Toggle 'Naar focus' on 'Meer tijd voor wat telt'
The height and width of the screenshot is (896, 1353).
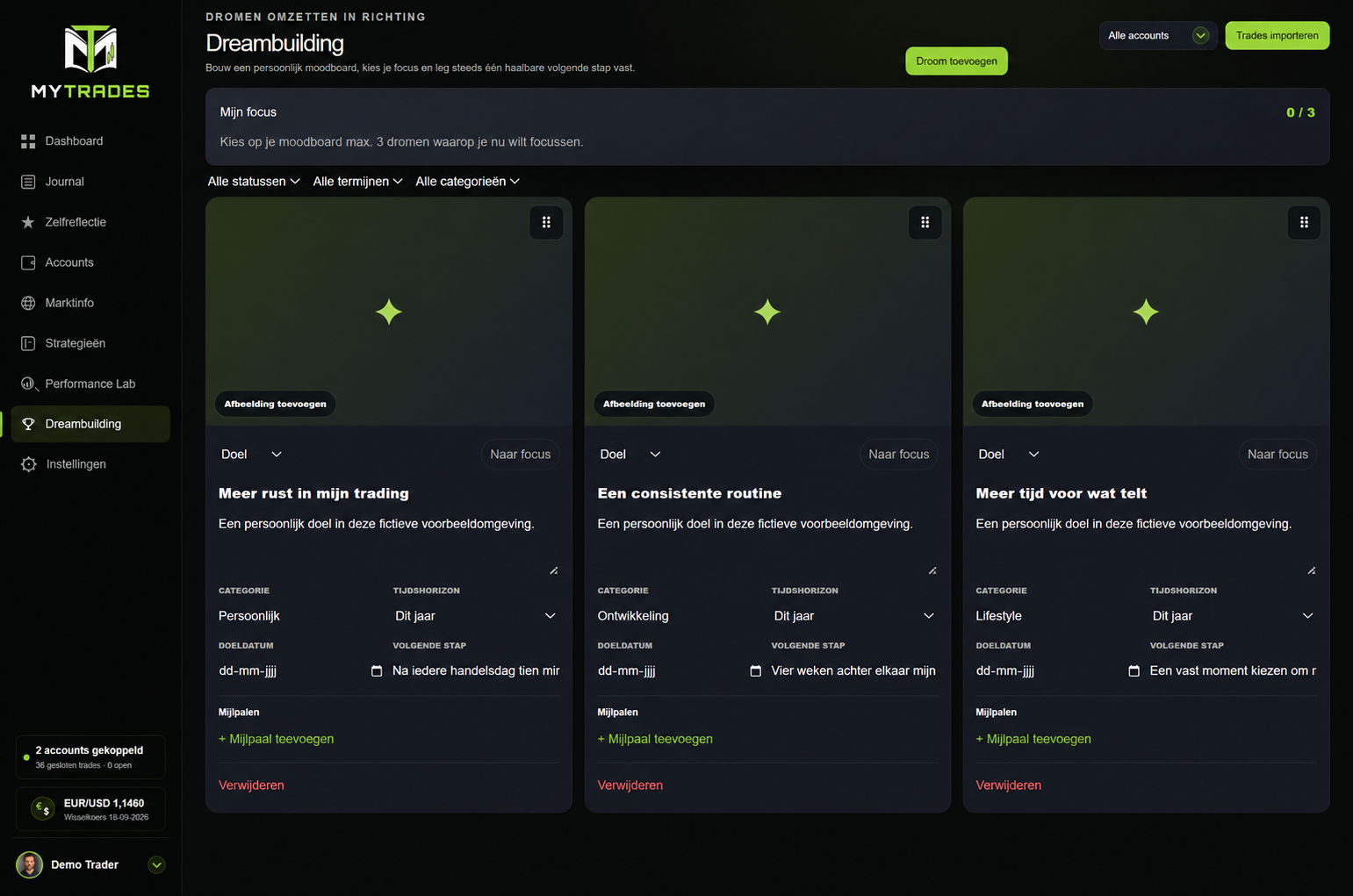[x=1277, y=454]
